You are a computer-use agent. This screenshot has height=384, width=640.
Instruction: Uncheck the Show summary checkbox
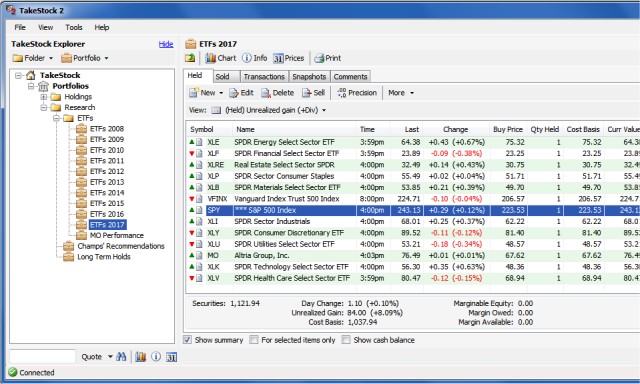(187, 340)
